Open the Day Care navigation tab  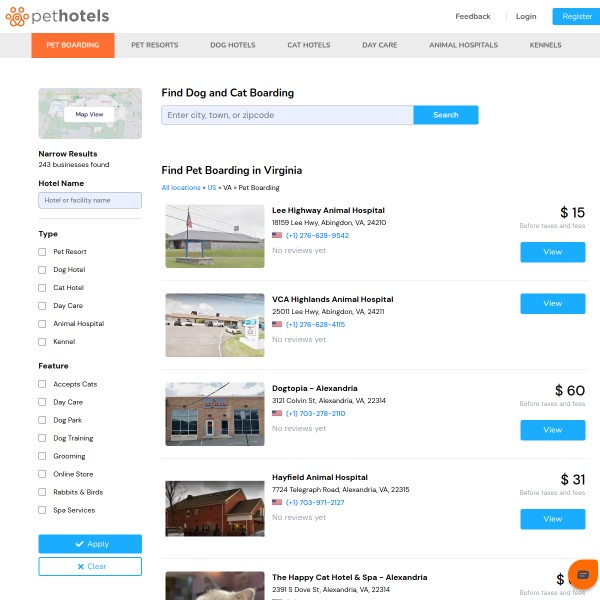pos(380,45)
